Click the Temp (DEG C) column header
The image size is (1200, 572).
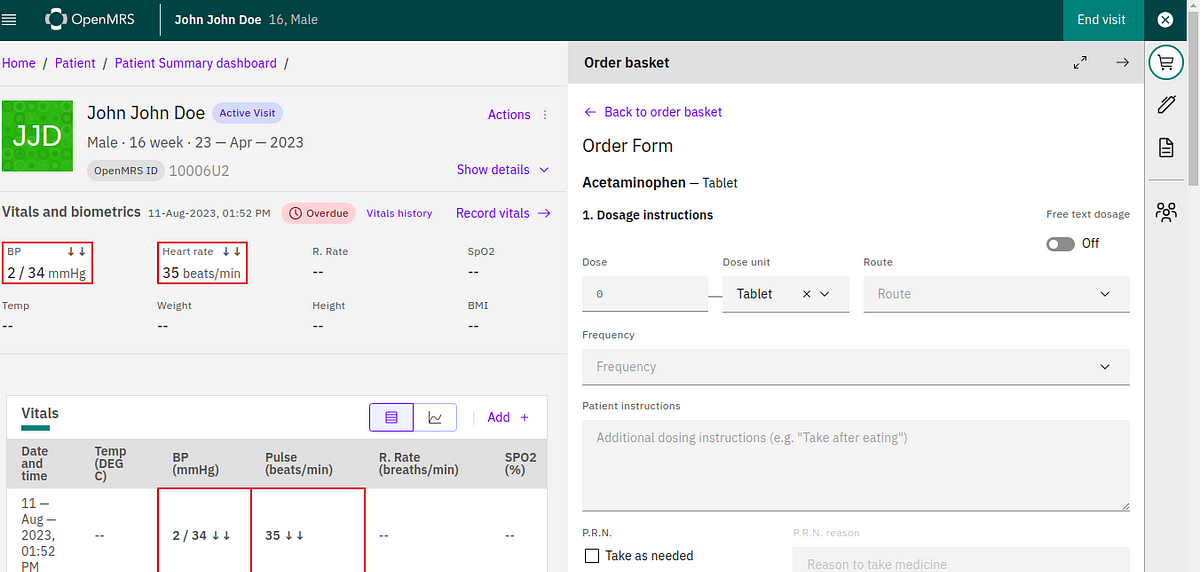[118, 463]
